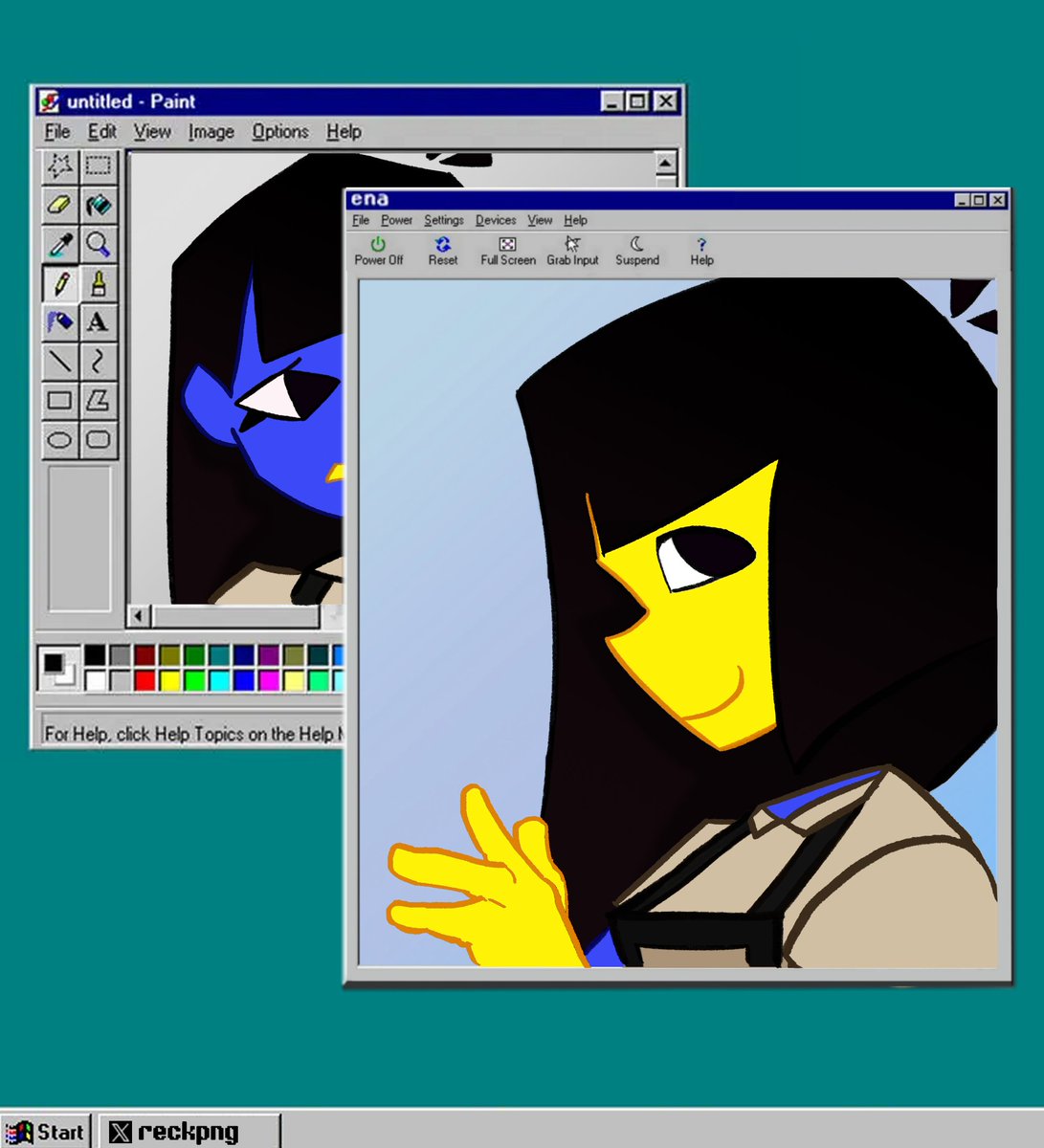Pick the dark gray palette swatch

coord(120,655)
